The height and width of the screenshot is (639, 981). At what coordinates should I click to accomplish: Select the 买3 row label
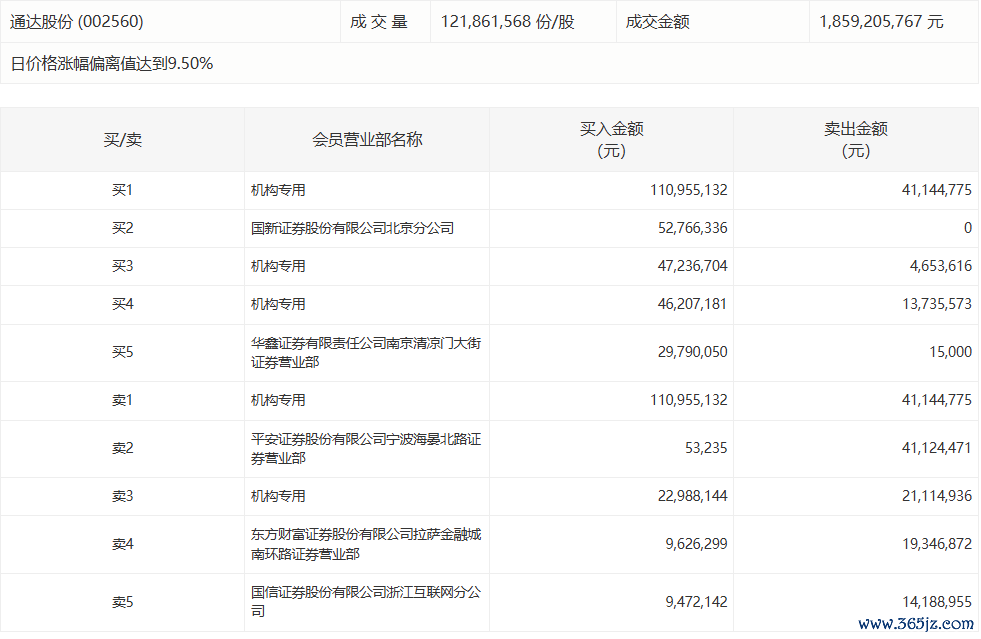[123, 267]
